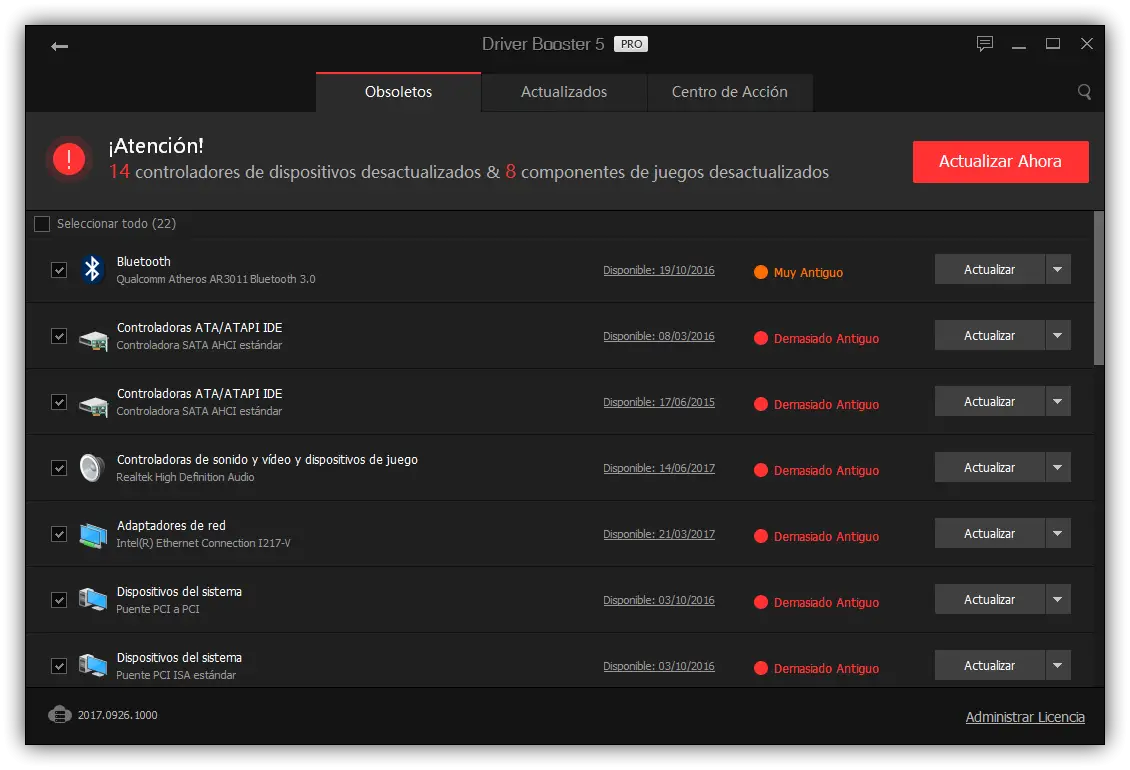The height and width of the screenshot is (770, 1130).
Task: Select the Realtek High Definition Audio row text
Action: coord(185,477)
